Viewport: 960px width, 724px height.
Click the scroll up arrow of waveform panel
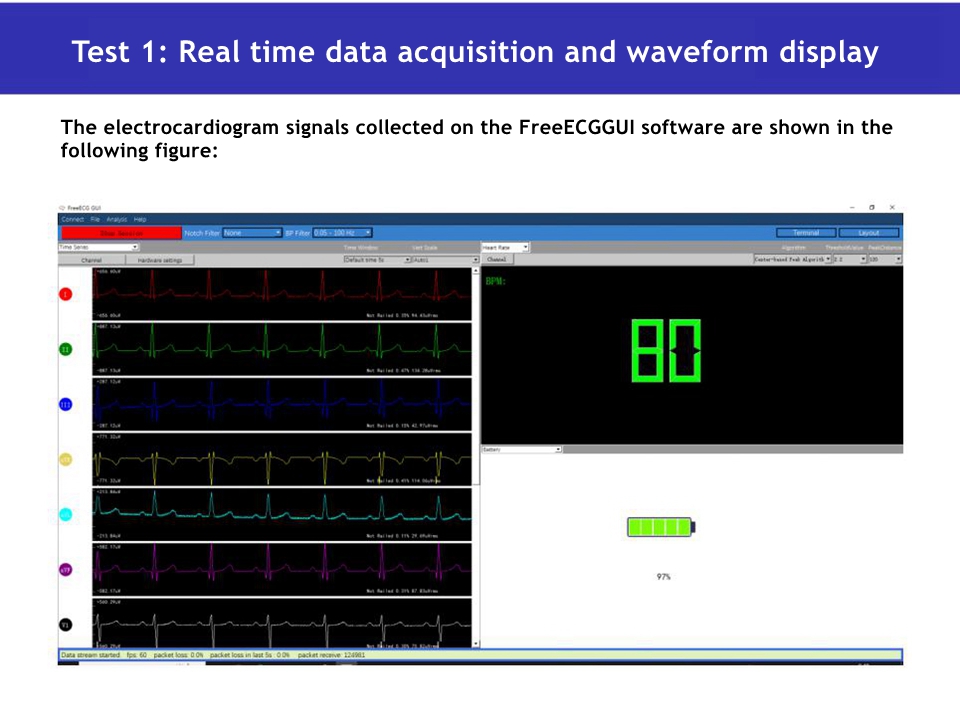[x=476, y=271]
